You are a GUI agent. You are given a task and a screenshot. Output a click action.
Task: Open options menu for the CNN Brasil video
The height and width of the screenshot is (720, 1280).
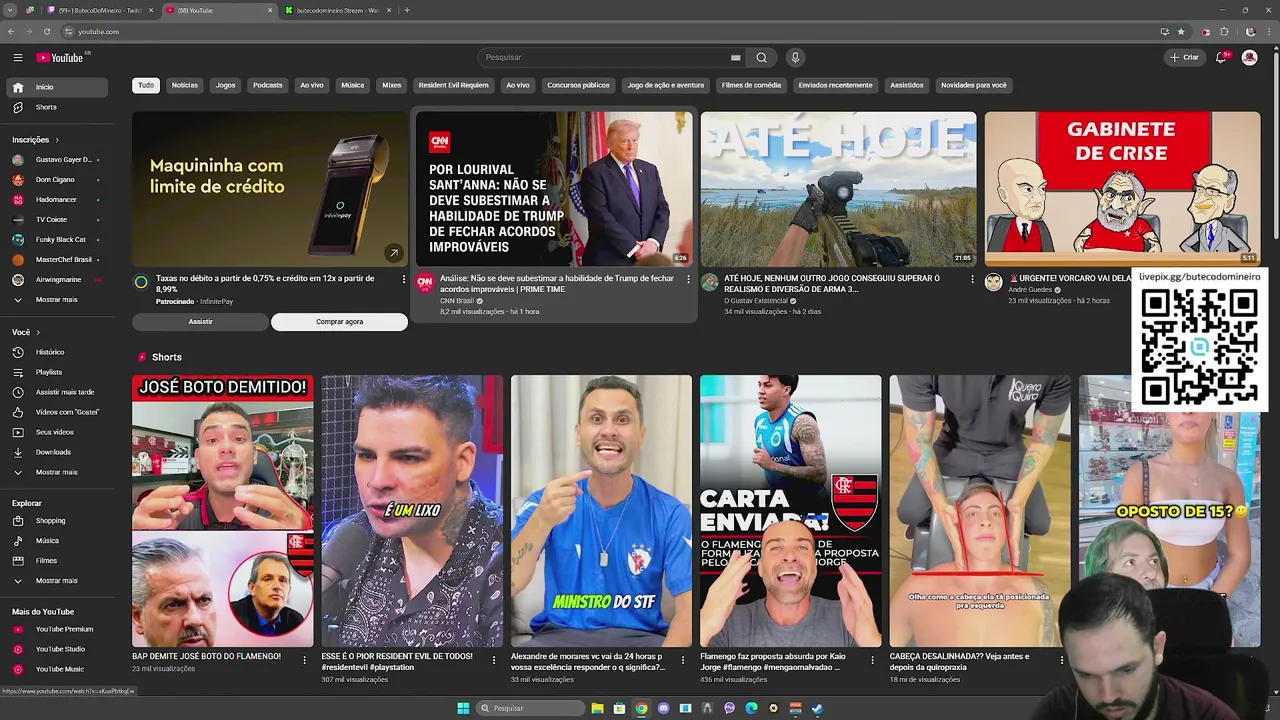pyautogui.click(x=688, y=279)
